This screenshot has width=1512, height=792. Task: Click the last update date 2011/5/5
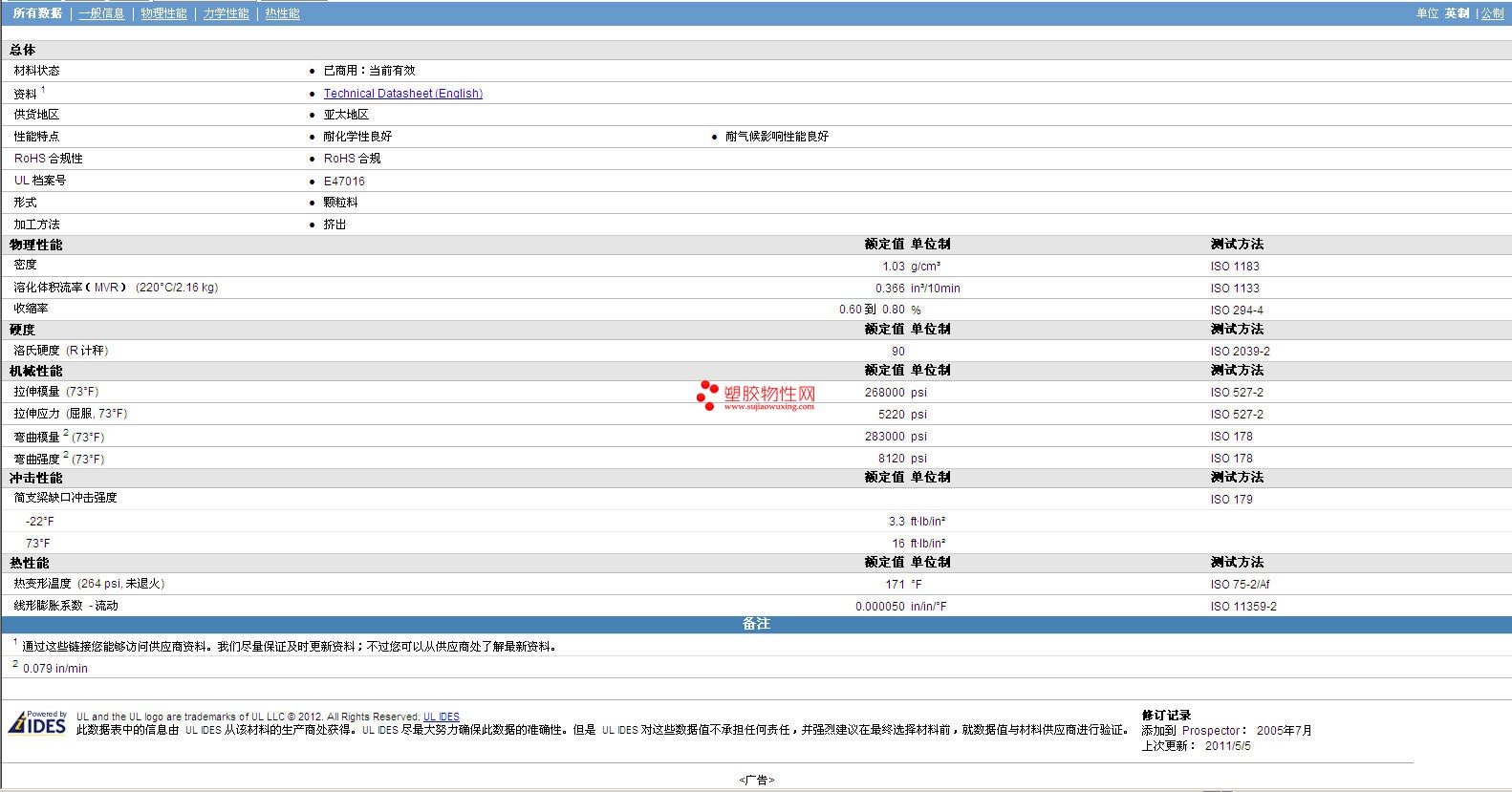[1228, 746]
